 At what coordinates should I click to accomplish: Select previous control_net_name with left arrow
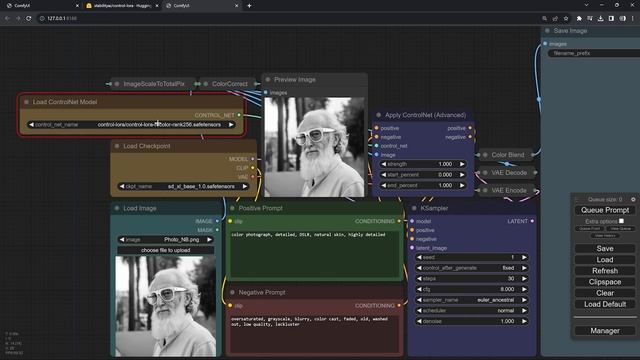tap(31, 124)
